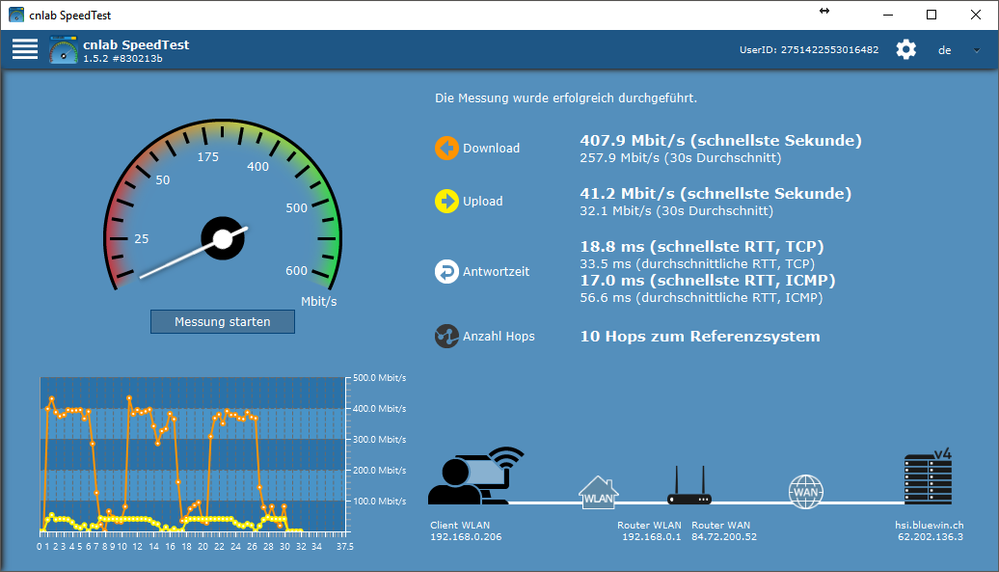The image size is (999, 572).
Task: Start measurement with Messung starten
Action: pos(222,322)
